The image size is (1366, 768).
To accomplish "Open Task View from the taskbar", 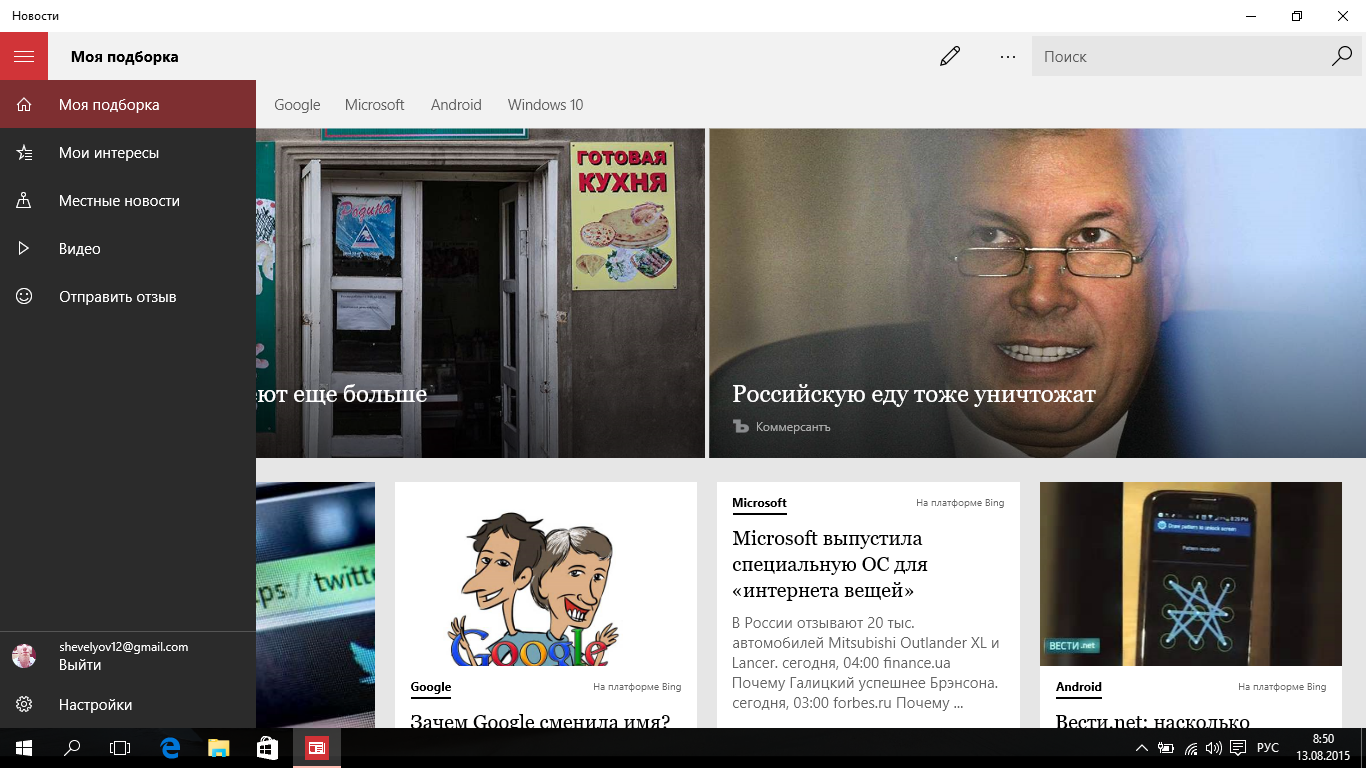I will [x=120, y=748].
